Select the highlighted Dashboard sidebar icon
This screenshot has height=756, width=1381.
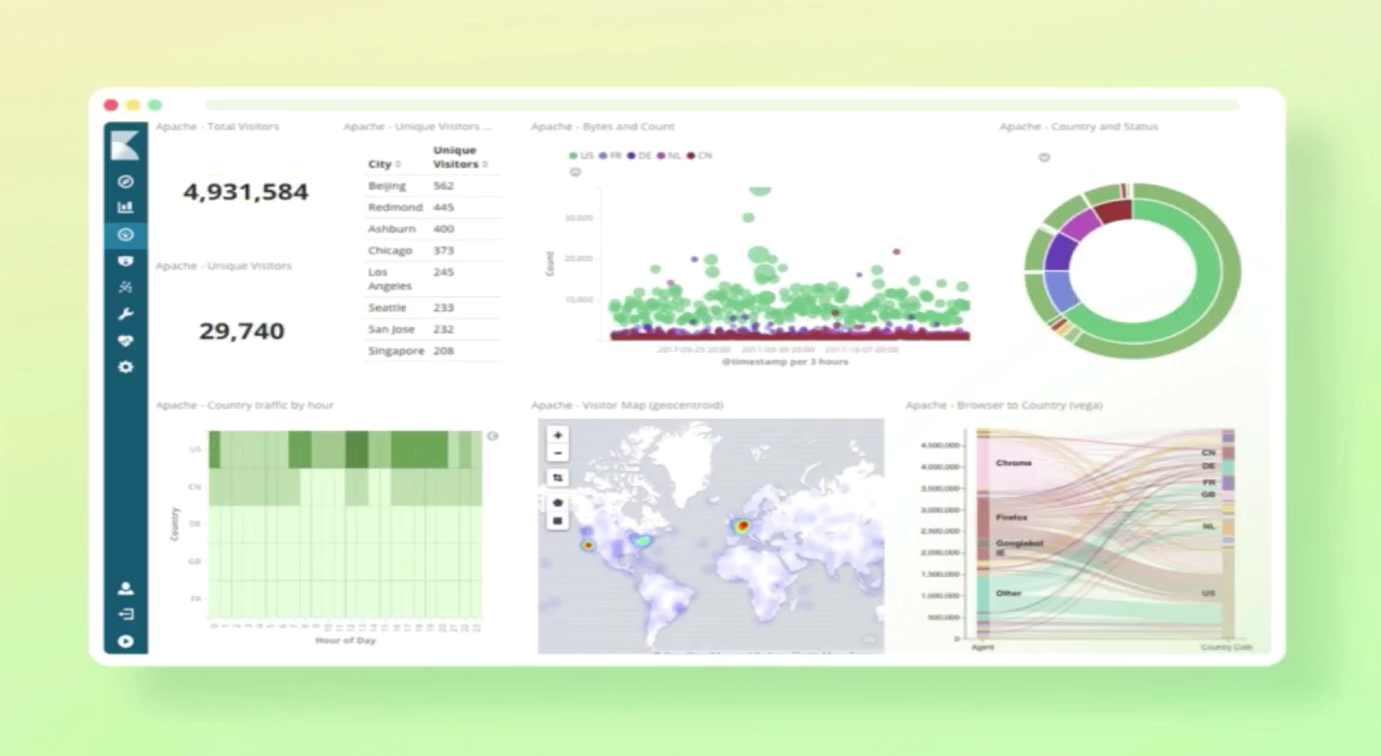pos(125,235)
